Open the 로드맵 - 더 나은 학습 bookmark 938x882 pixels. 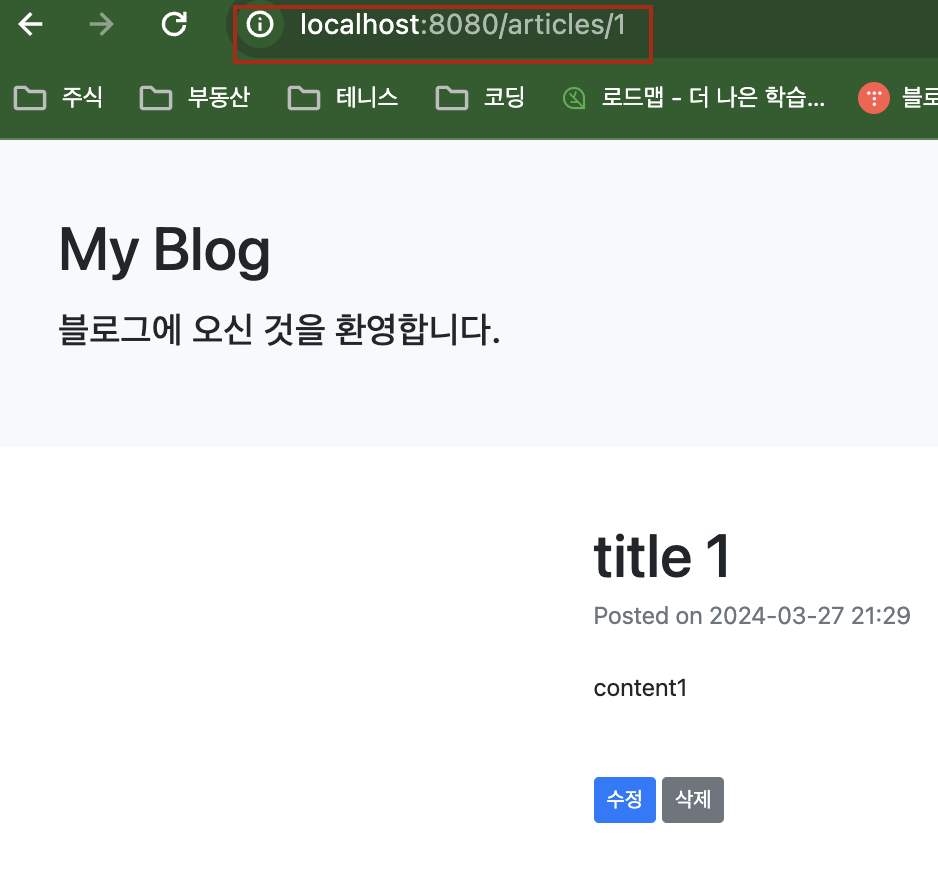pyautogui.click(x=694, y=98)
